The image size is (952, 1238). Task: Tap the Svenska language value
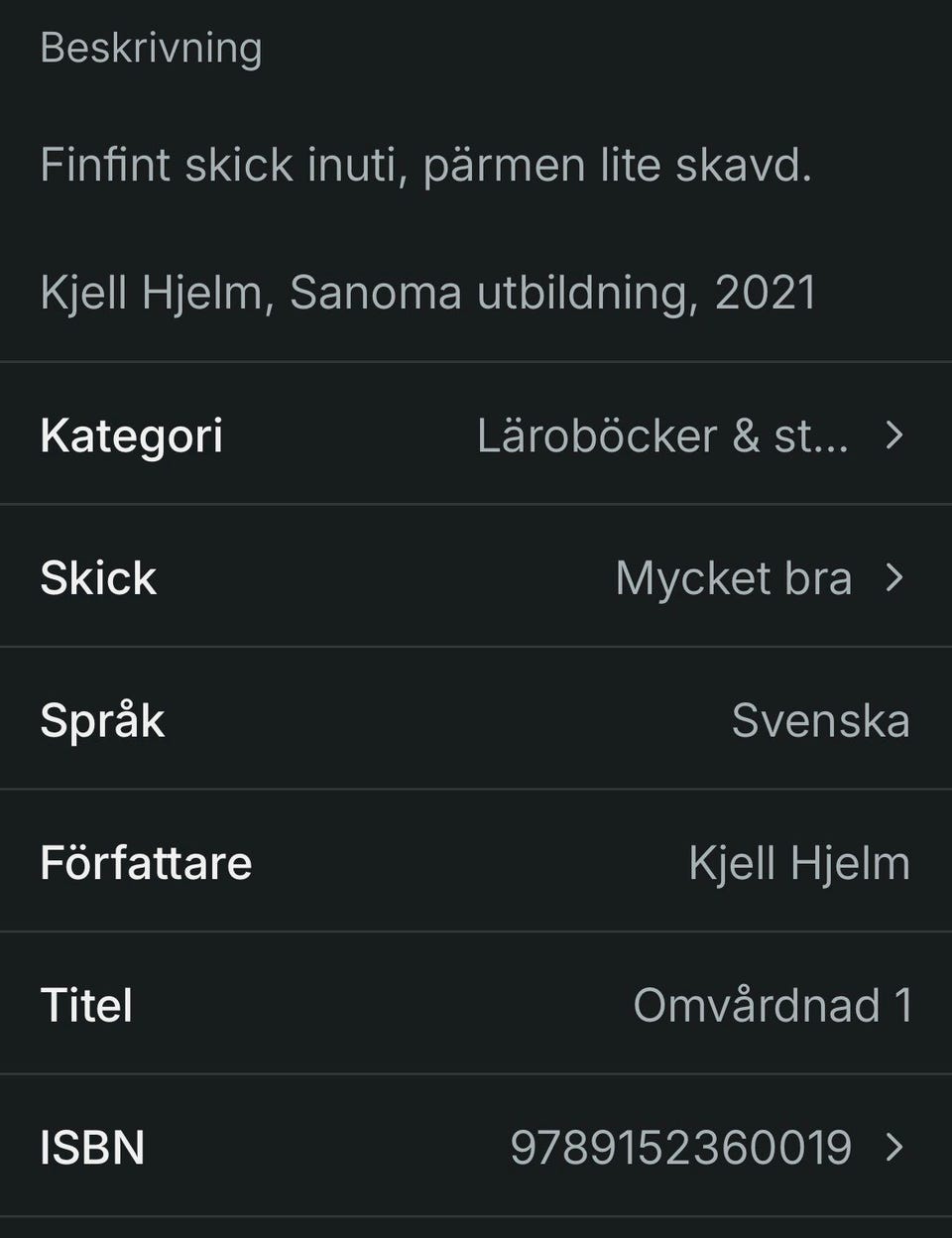[x=820, y=720]
